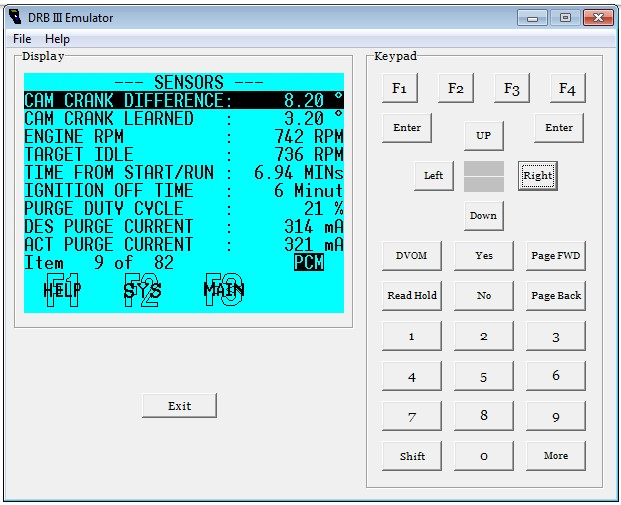Image resolution: width=621 pixels, height=505 pixels.
Task: Toggle the Read Hold button
Action: [412, 296]
